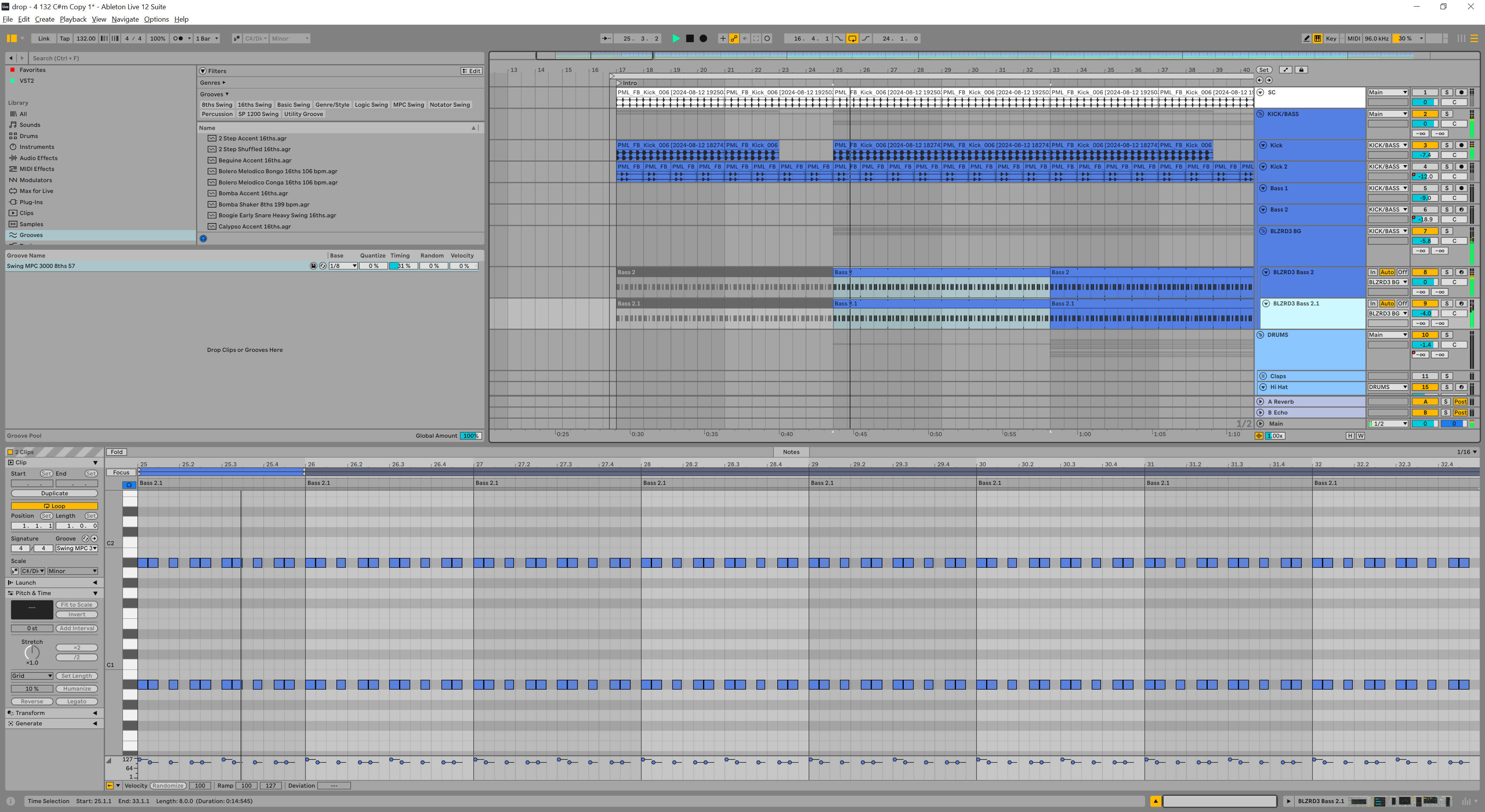
Task: Unfold the Kick 2 track
Action: click(1263, 167)
